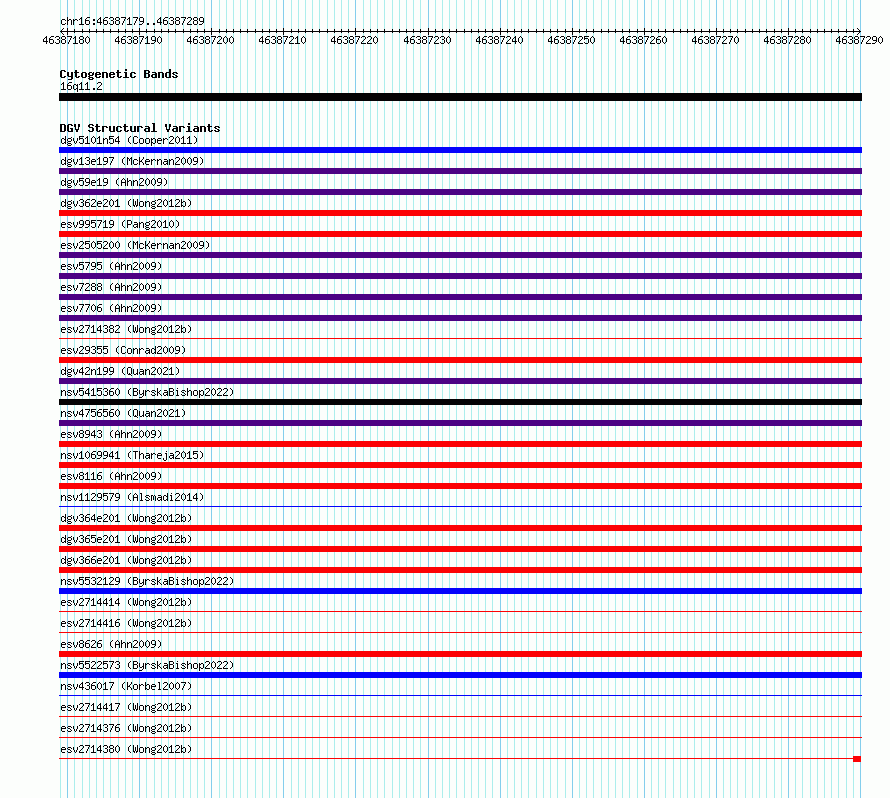
Task: Click the red end block of esv2714380
Action: click(x=857, y=759)
